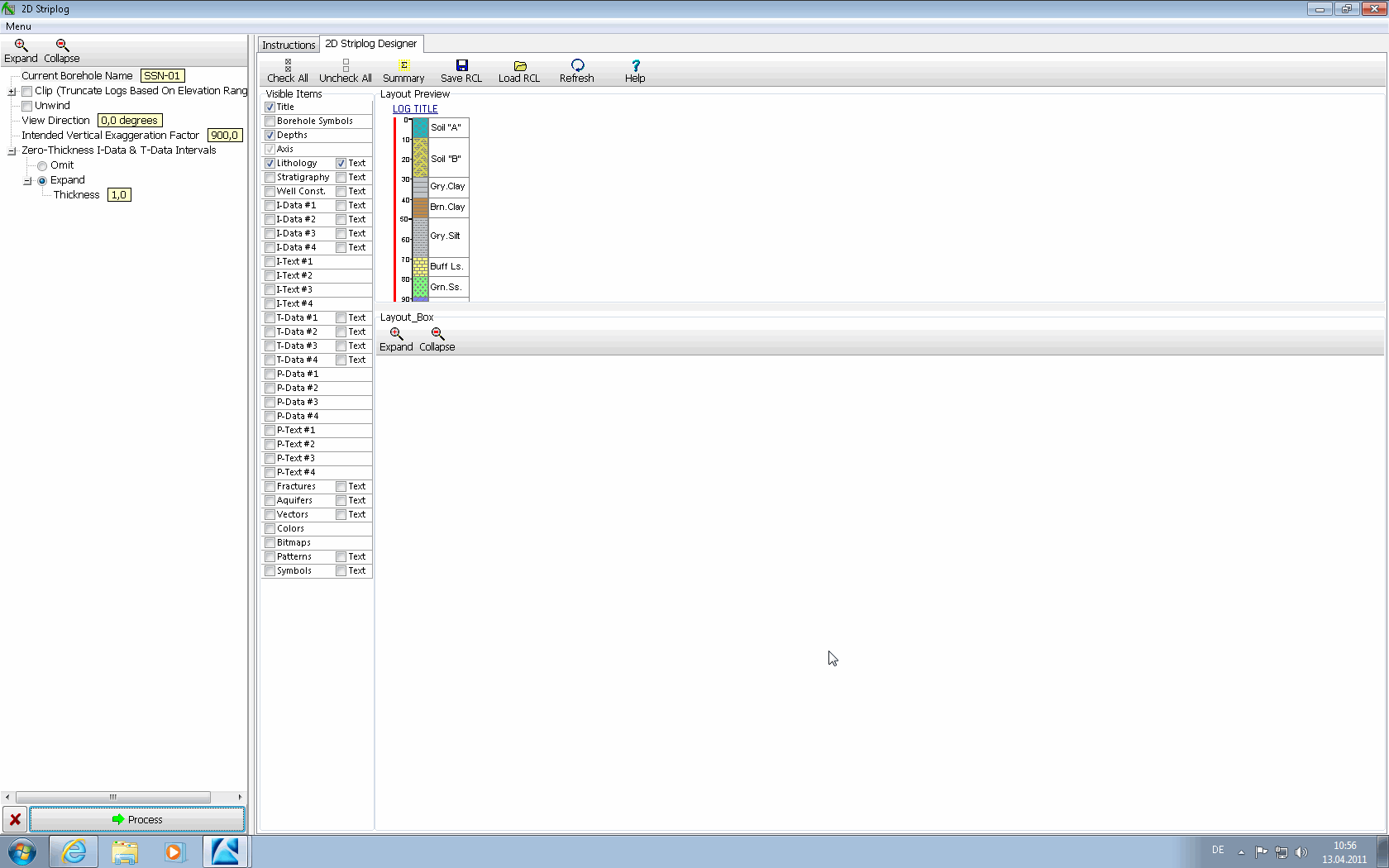Show hidden tray icons arrow

tap(1241, 852)
